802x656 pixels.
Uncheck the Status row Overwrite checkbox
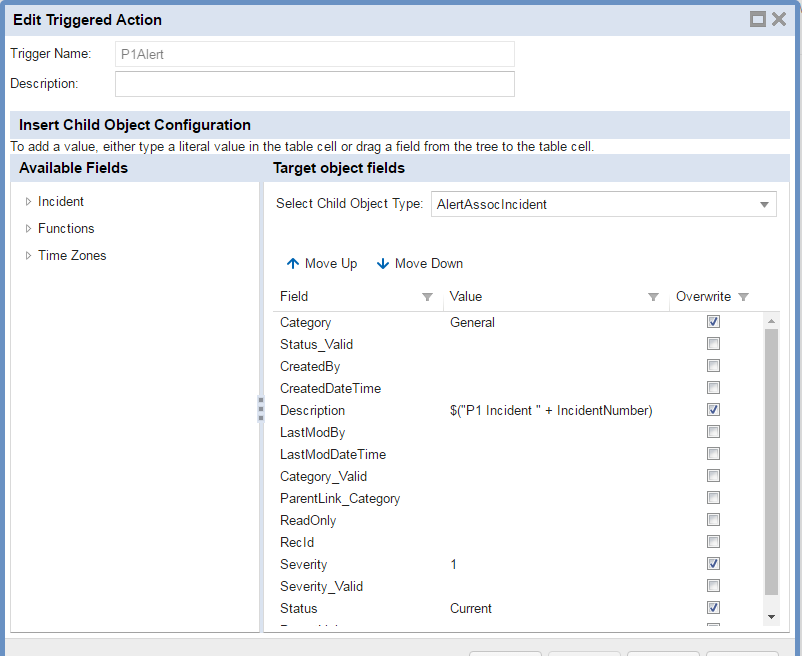click(x=713, y=607)
